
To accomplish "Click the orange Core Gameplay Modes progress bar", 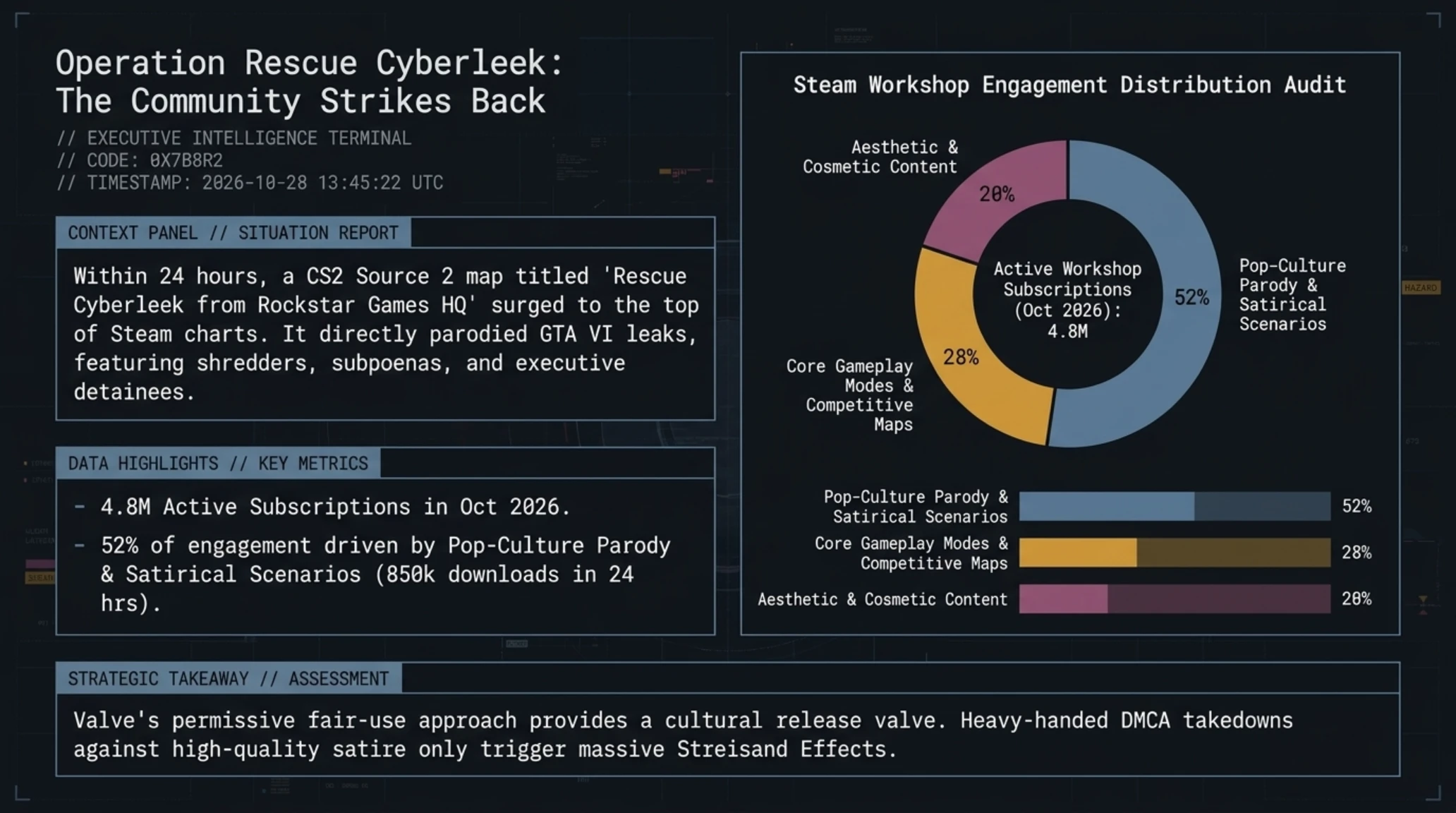I will point(1175,553).
